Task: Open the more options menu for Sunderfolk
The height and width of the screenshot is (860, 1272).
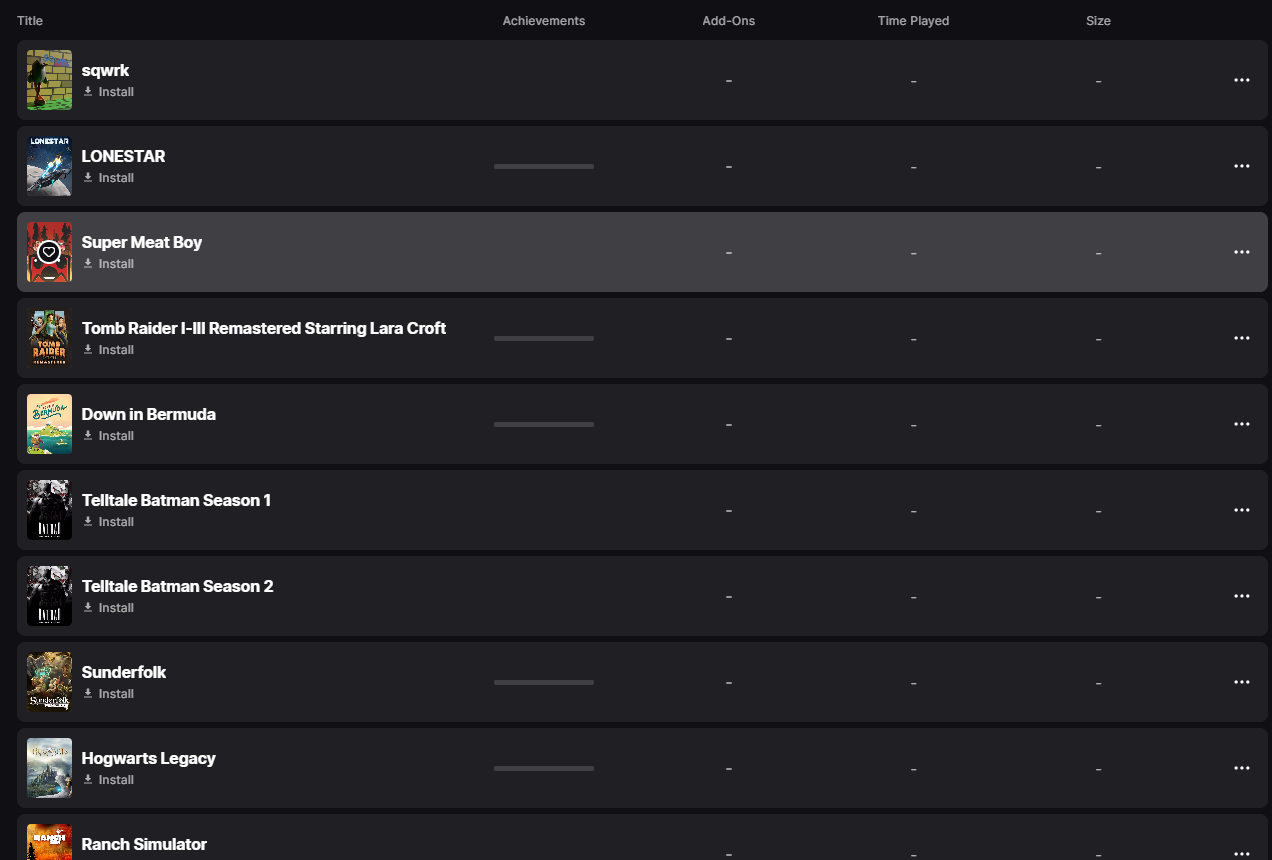Action: (x=1242, y=682)
